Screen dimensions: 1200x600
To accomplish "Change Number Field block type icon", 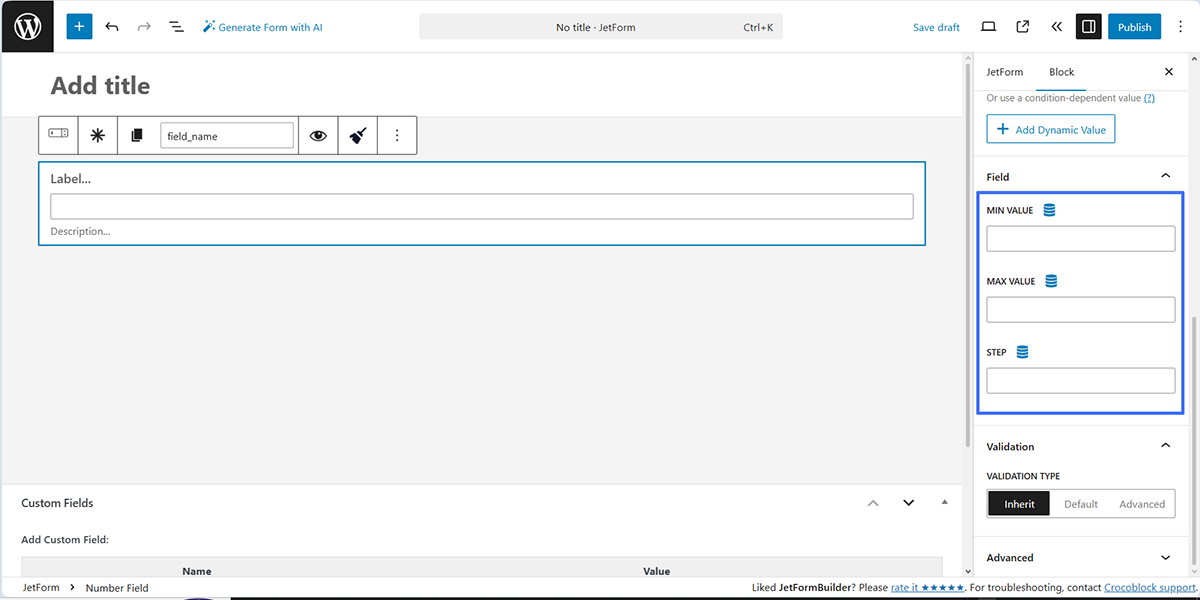I will click(59, 135).
